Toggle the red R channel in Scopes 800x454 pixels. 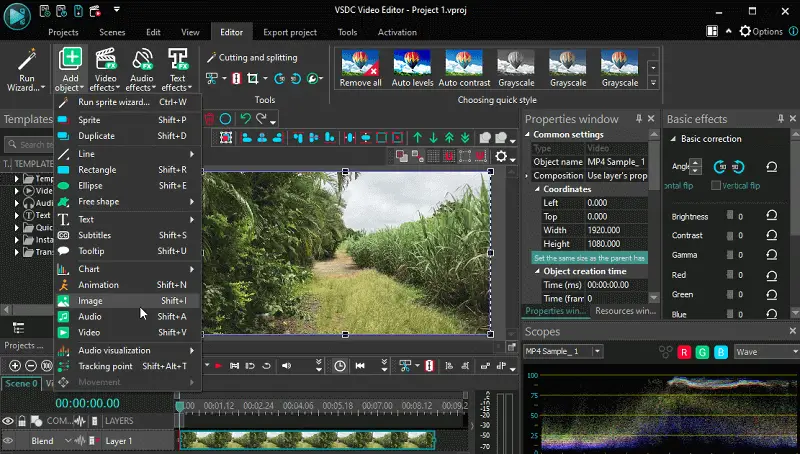pyautogui.click(x=684, y=352)
